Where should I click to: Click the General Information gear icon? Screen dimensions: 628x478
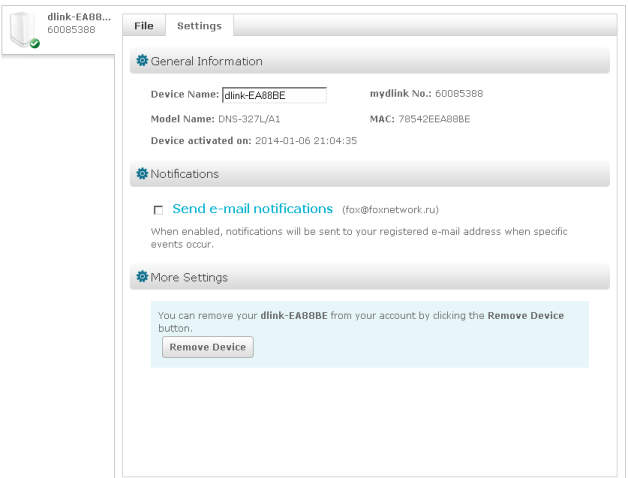[x=142, y=61]
